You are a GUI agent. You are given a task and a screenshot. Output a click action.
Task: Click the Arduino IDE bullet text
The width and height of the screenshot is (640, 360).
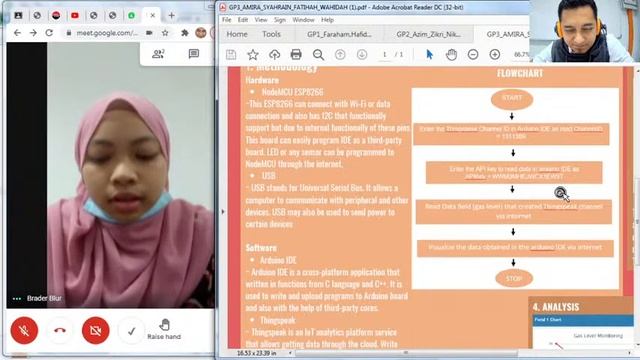pyautogui.click(x=278, y=260)
